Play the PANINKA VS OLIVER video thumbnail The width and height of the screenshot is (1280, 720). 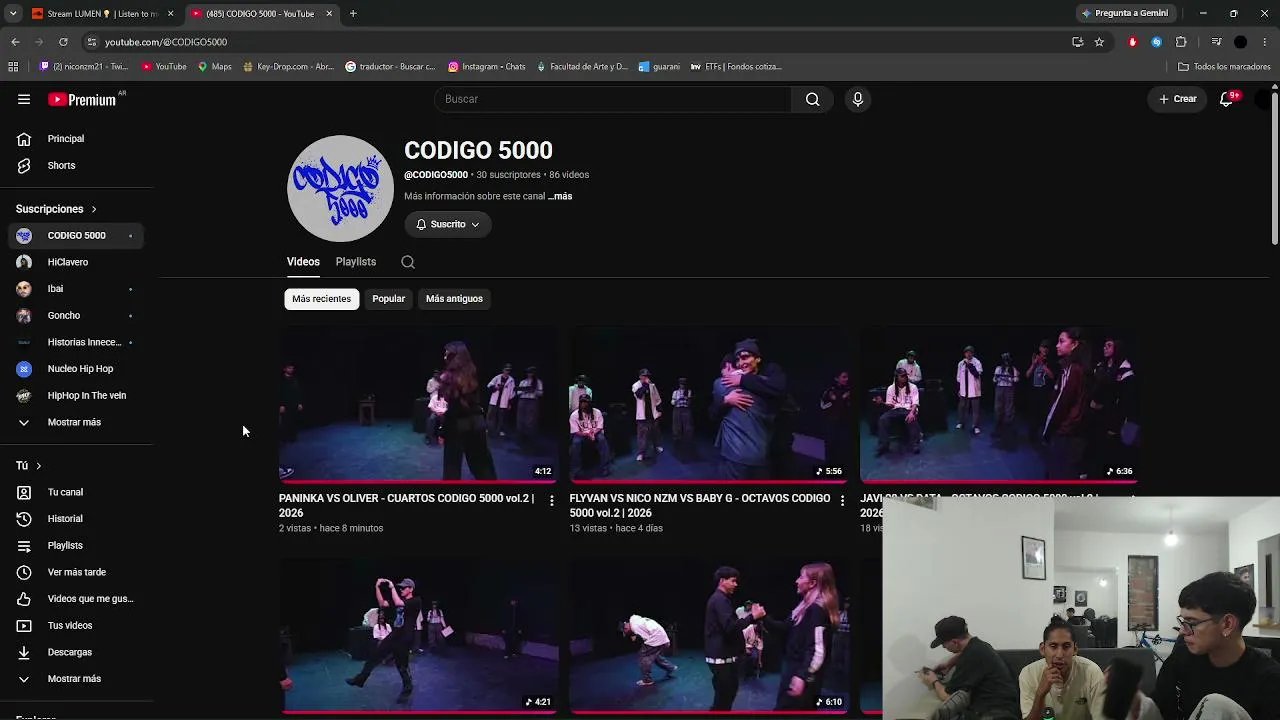pyautogui.click(x=418, y=404)
